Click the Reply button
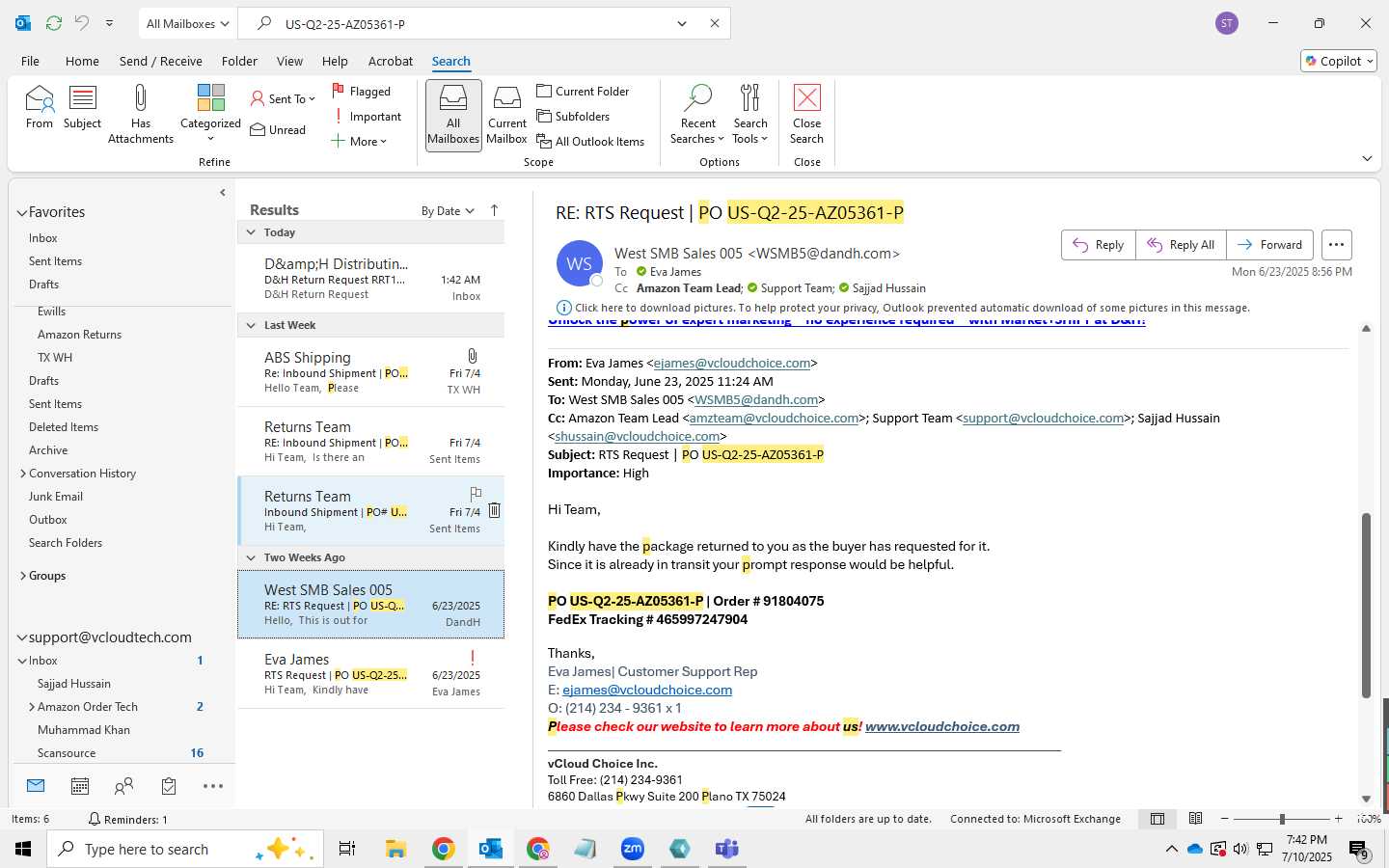The width and height of the screenshot is (1389, 868). coord(1099,245)
